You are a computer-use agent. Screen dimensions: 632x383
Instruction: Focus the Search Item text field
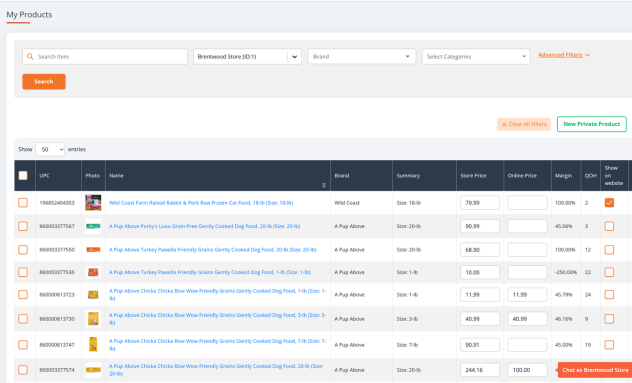105,57
